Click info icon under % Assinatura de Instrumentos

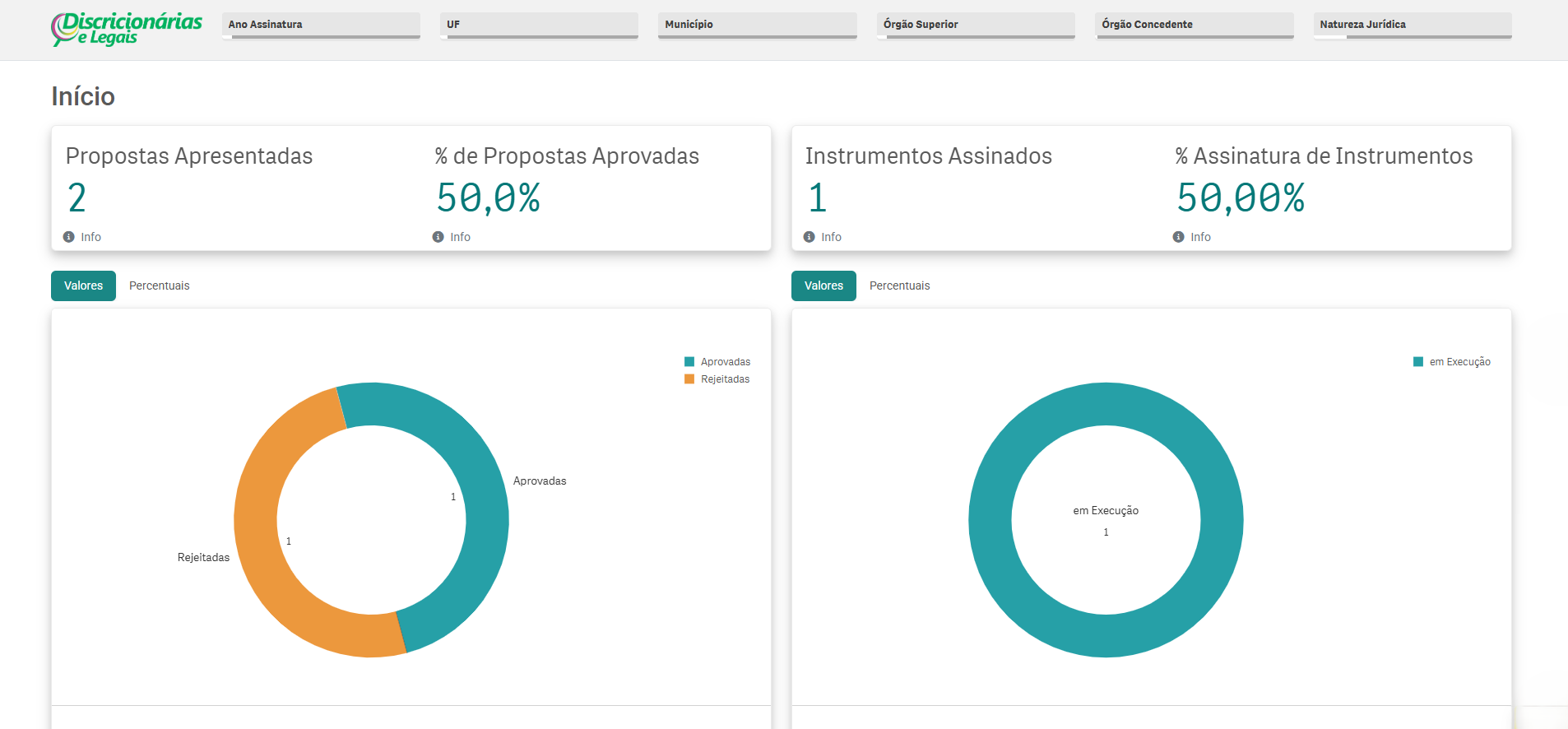tap(1179, 237)
